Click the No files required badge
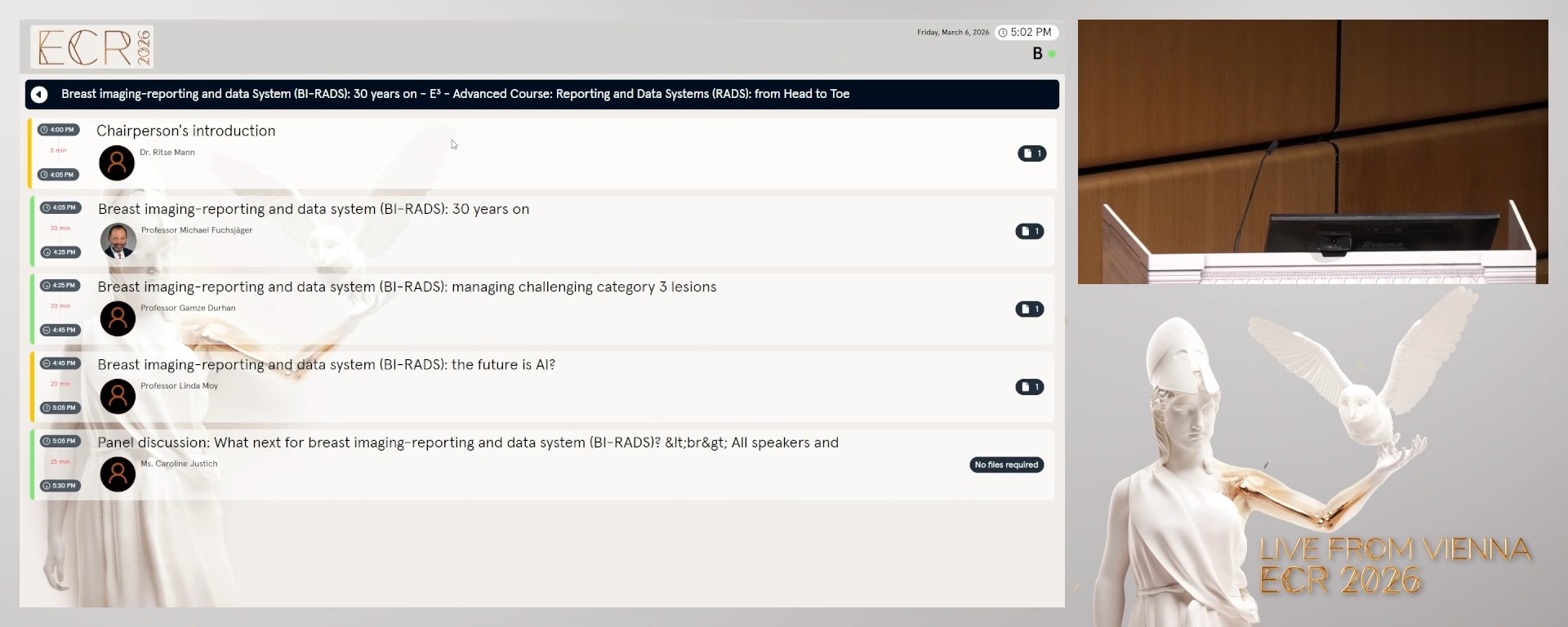Image resolution: width=1568 pixels, height=627 pixels. (x=1006, y=465)
